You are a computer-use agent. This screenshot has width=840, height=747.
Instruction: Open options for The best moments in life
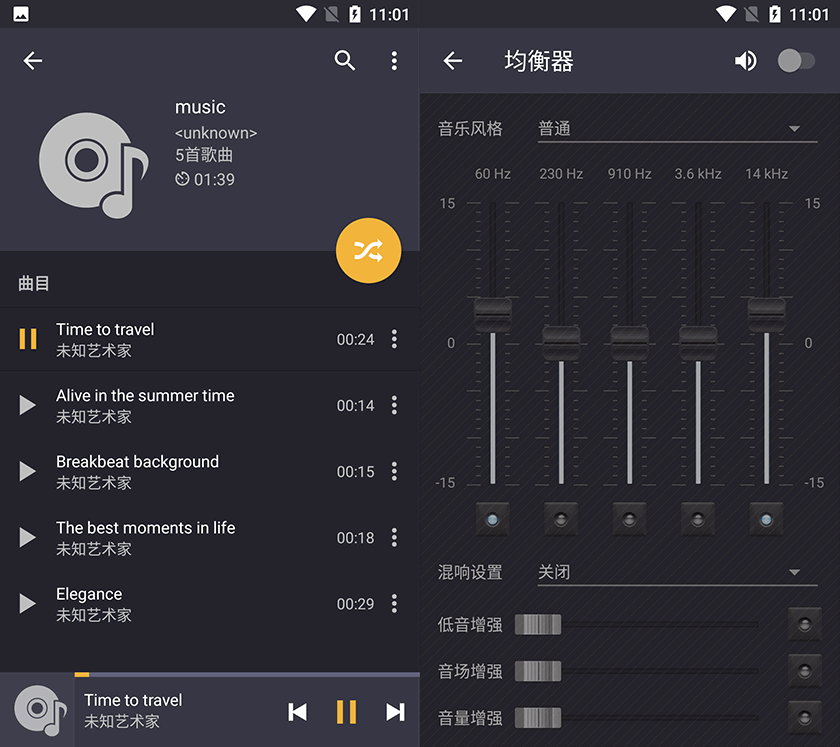tap(394, 537)
